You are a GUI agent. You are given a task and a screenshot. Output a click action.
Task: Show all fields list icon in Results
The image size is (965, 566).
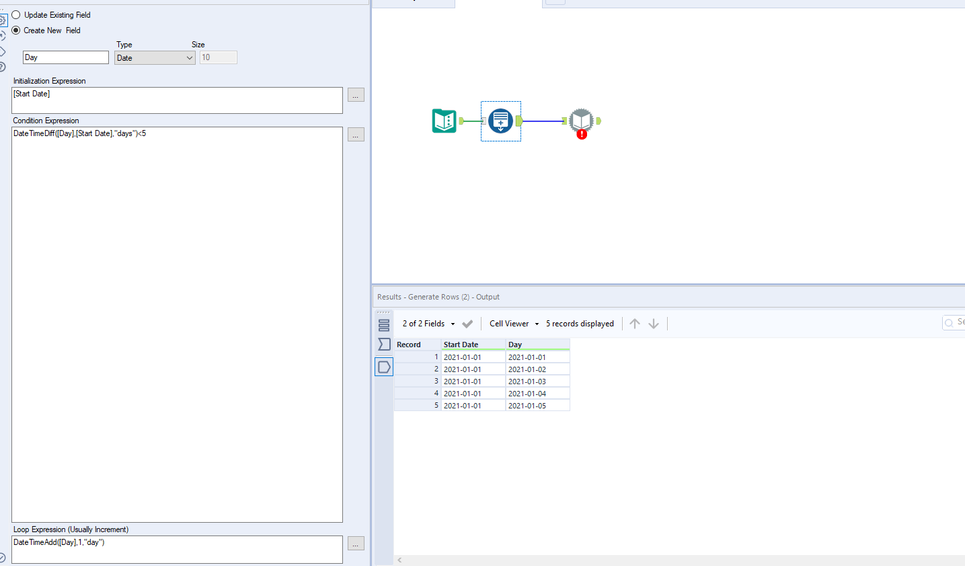[x=384, y=325]
